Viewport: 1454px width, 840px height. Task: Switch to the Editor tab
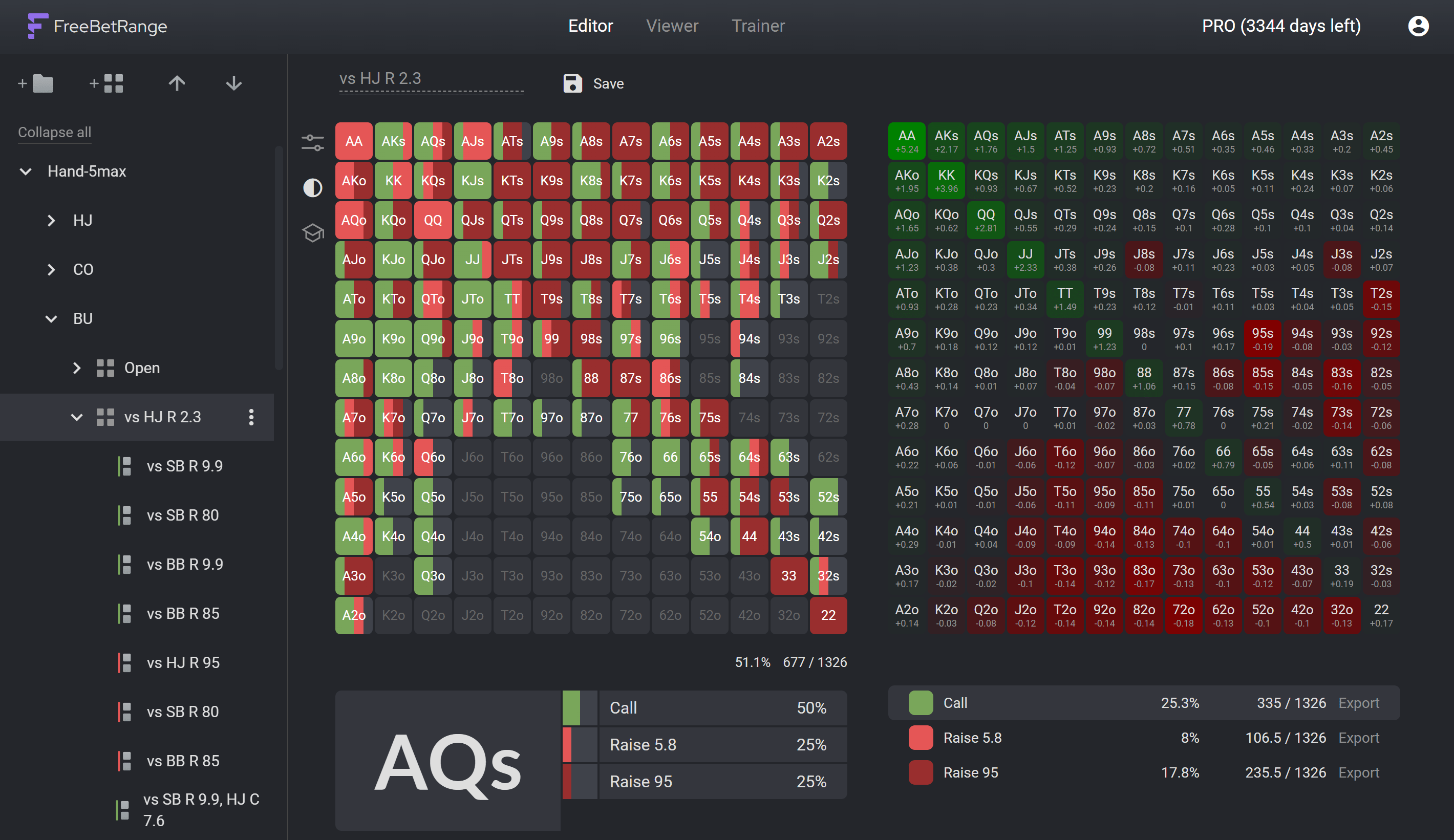tap(590, 26)
